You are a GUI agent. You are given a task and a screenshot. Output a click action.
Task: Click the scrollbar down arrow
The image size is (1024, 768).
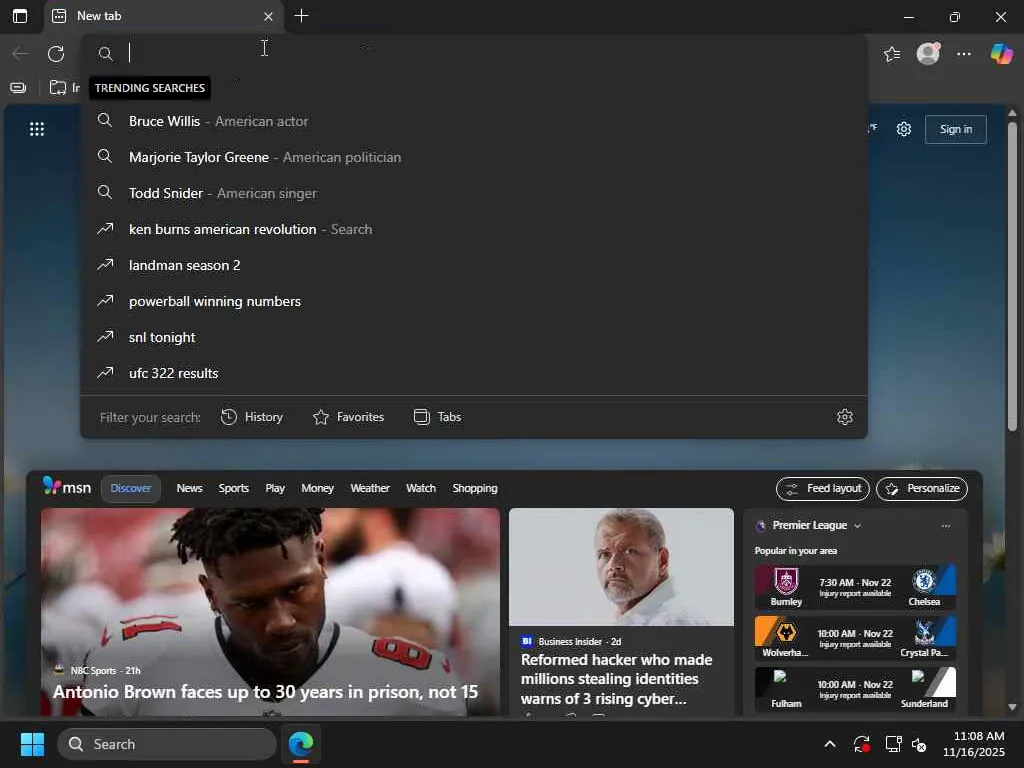click(1012, 707)
